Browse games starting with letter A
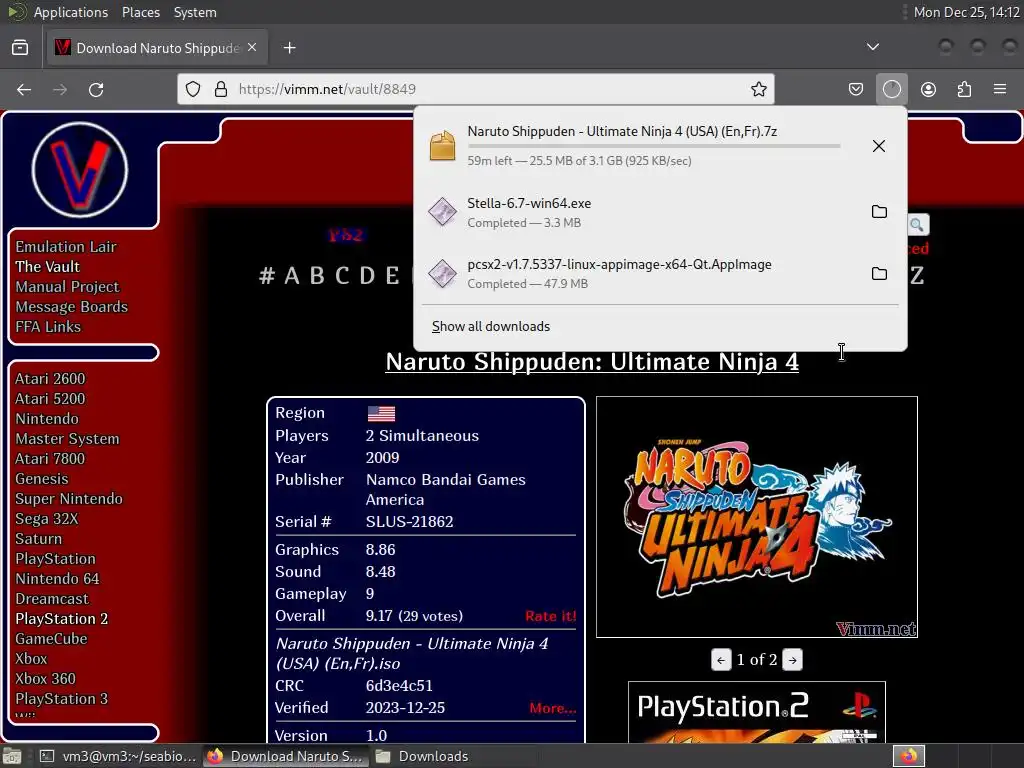The image size is (1024, 768). (x=292, y=276)
